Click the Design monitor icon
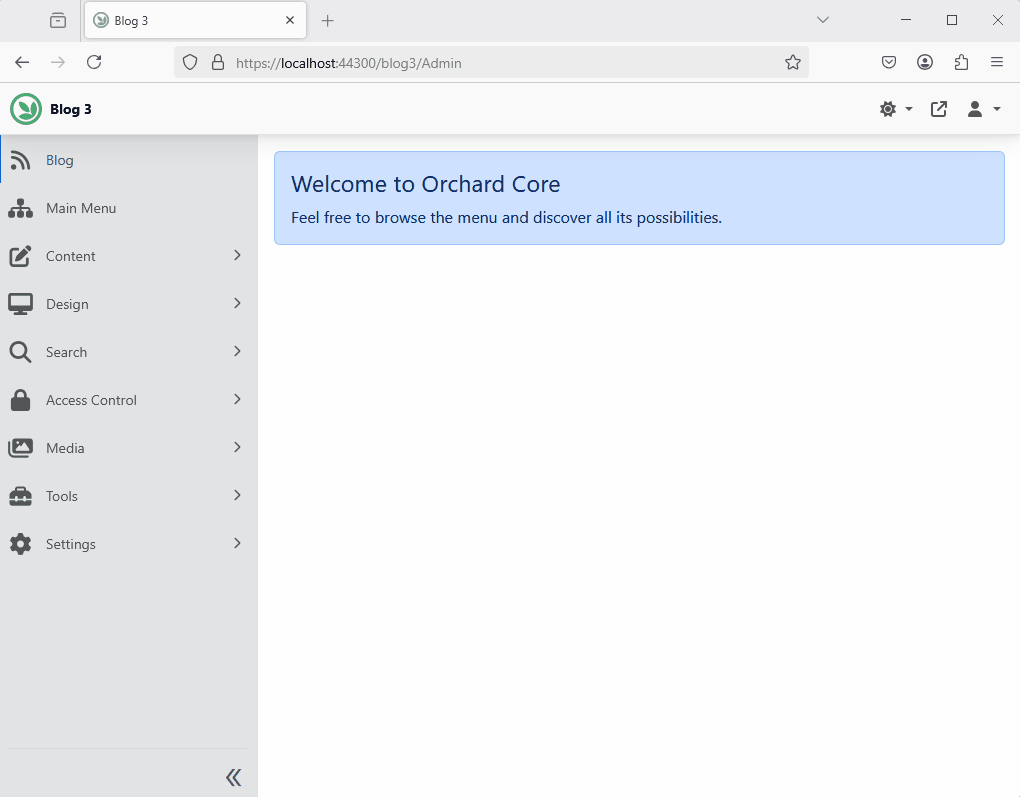 [20, 304]
